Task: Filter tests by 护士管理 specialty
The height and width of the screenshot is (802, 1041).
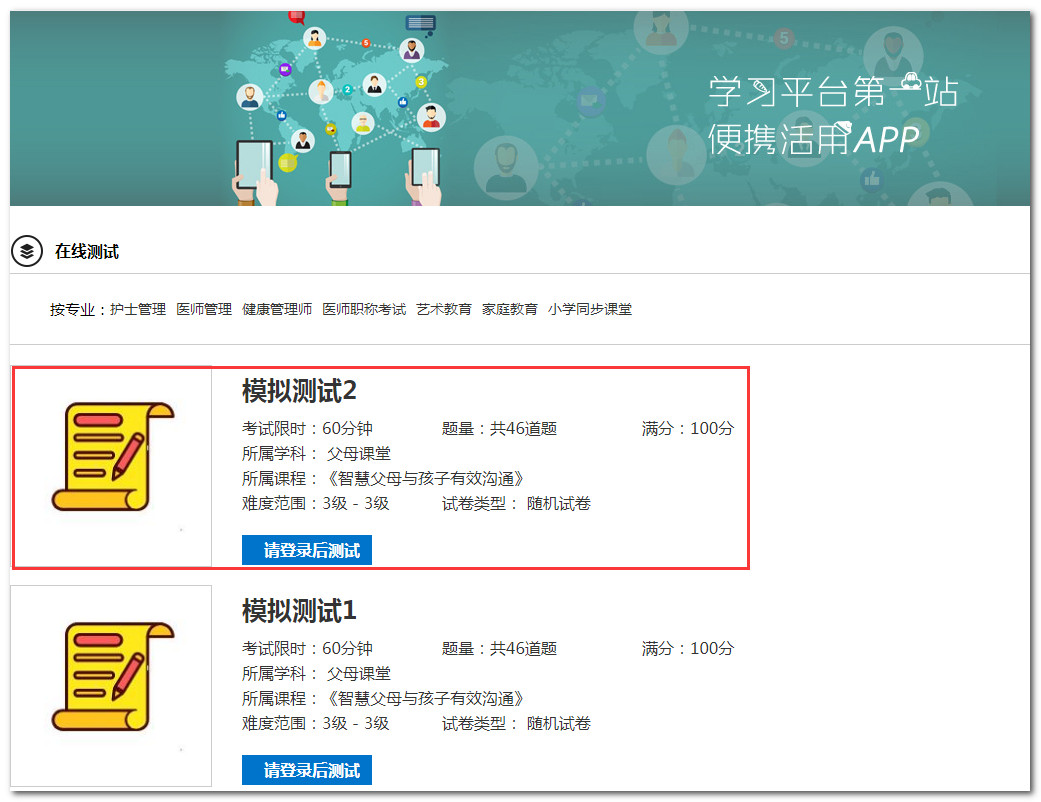Action: tap(138, 310)
